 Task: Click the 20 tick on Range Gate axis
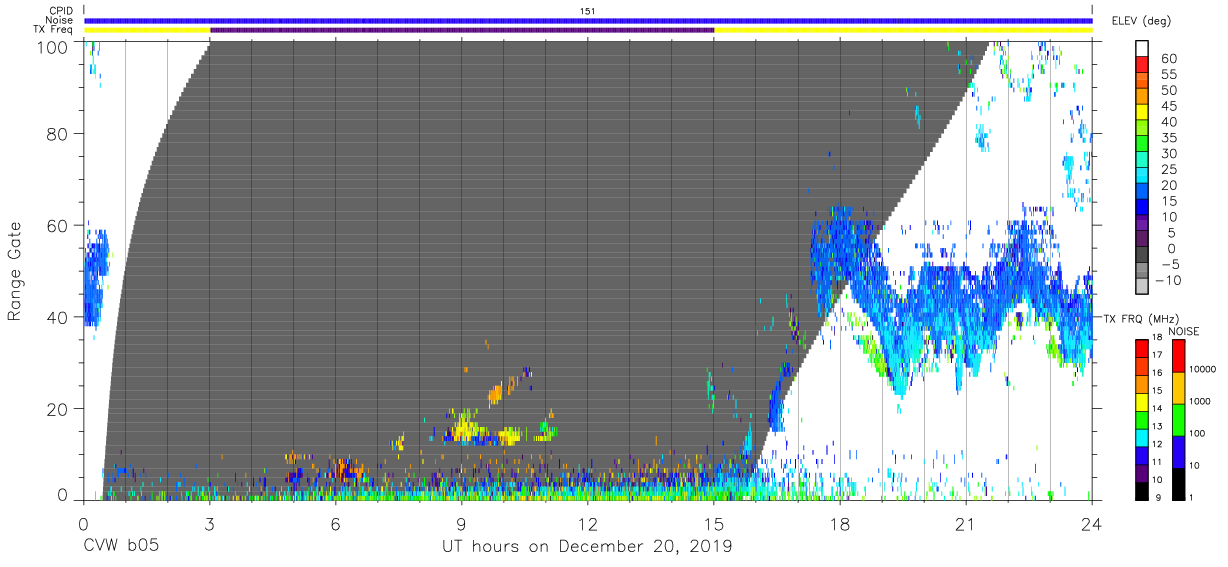[59, 409]
